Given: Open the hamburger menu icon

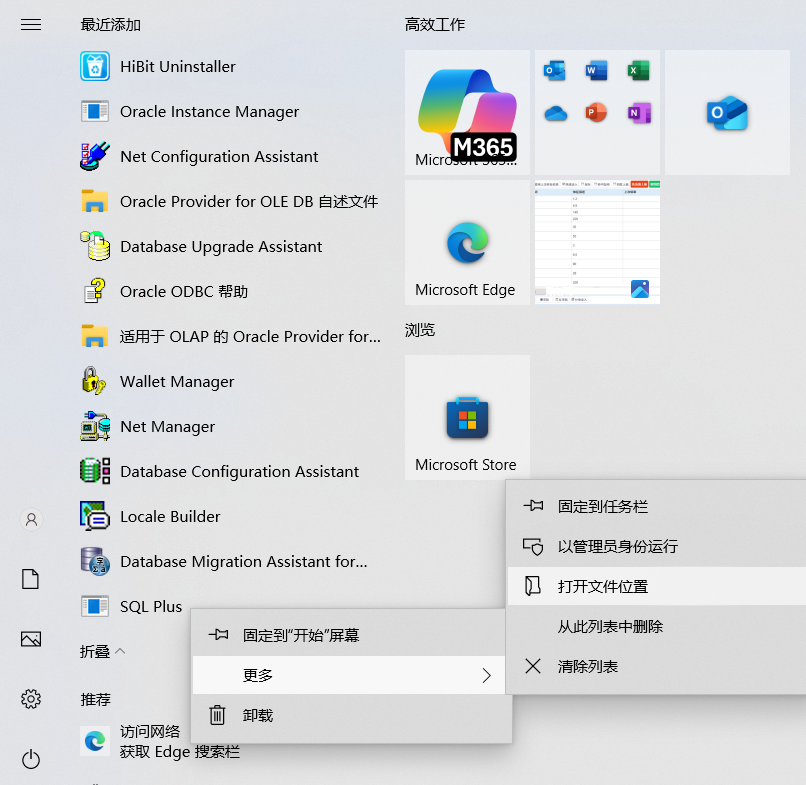Looking at the screenshot, I should pos(31,25).
